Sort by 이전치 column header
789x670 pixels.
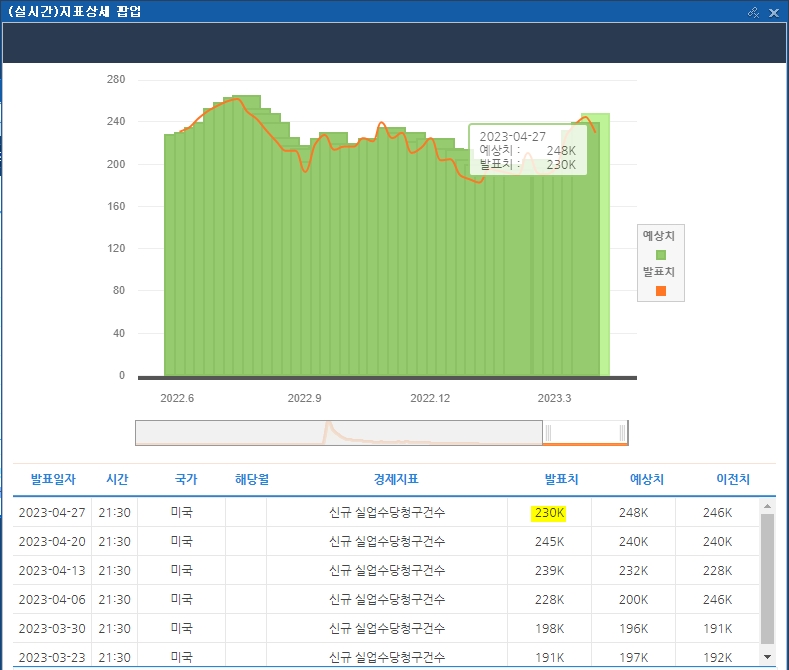[733, 479]
